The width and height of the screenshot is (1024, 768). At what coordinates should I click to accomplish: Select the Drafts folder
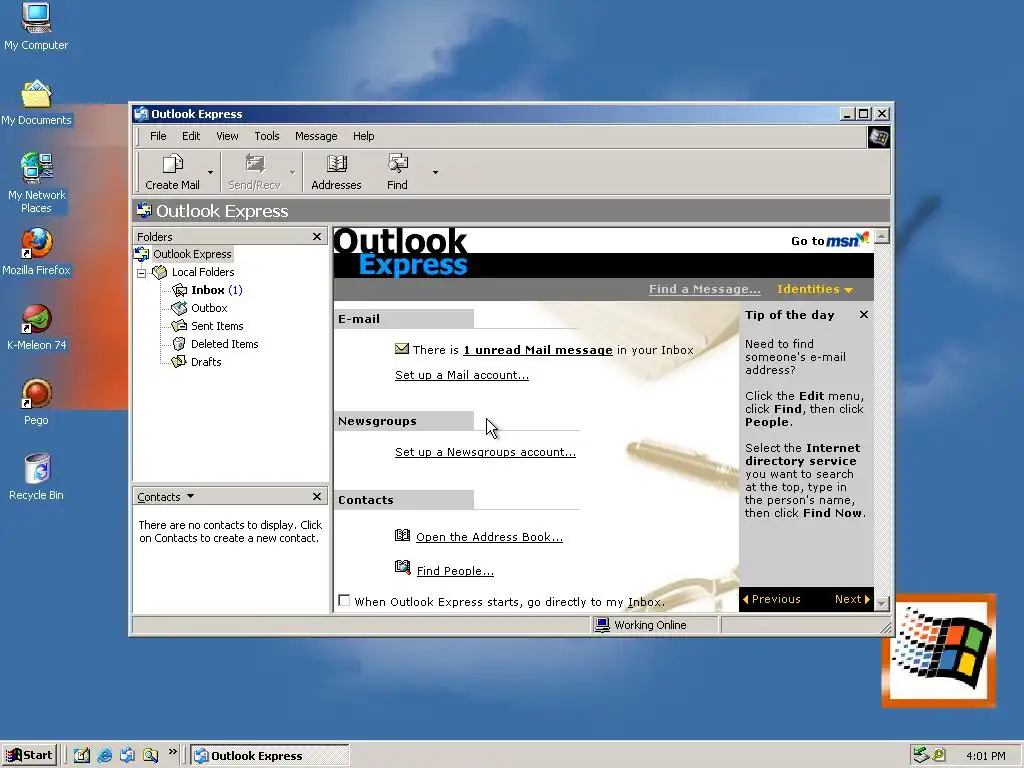(x=205, y=362)
